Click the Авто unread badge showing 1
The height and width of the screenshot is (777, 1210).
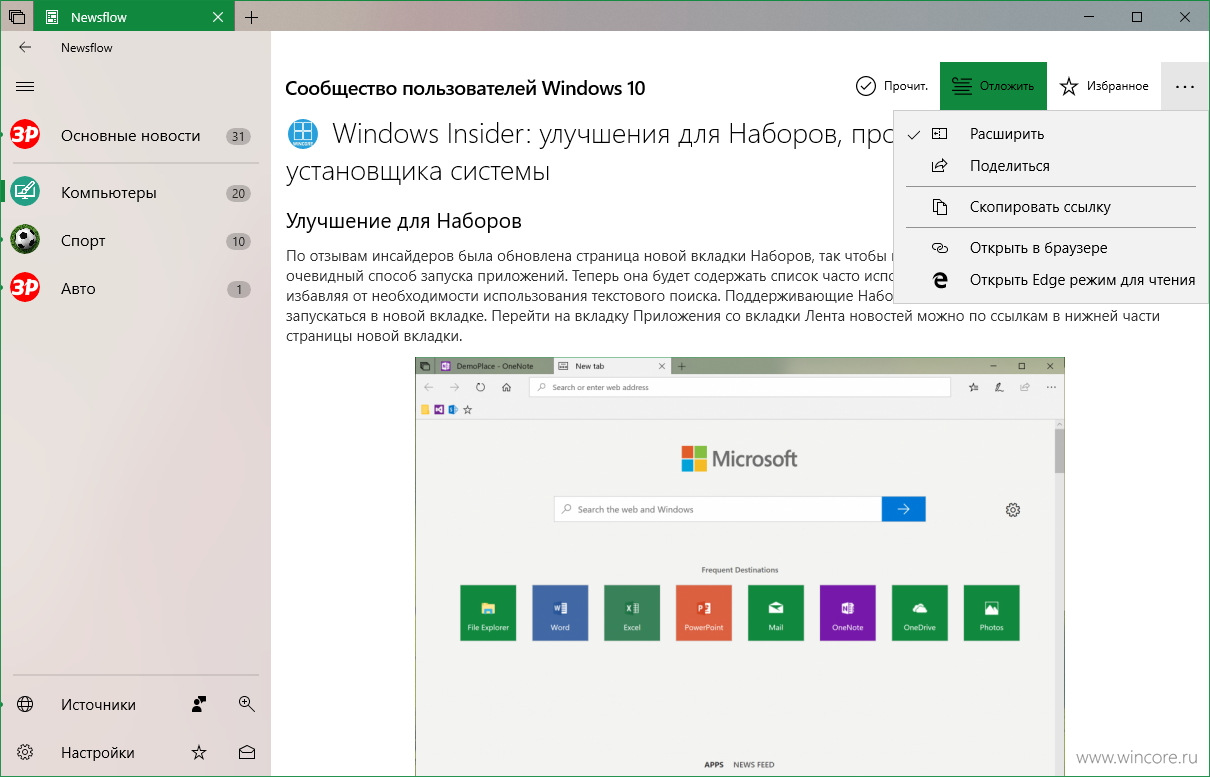(x=238, y=289)
